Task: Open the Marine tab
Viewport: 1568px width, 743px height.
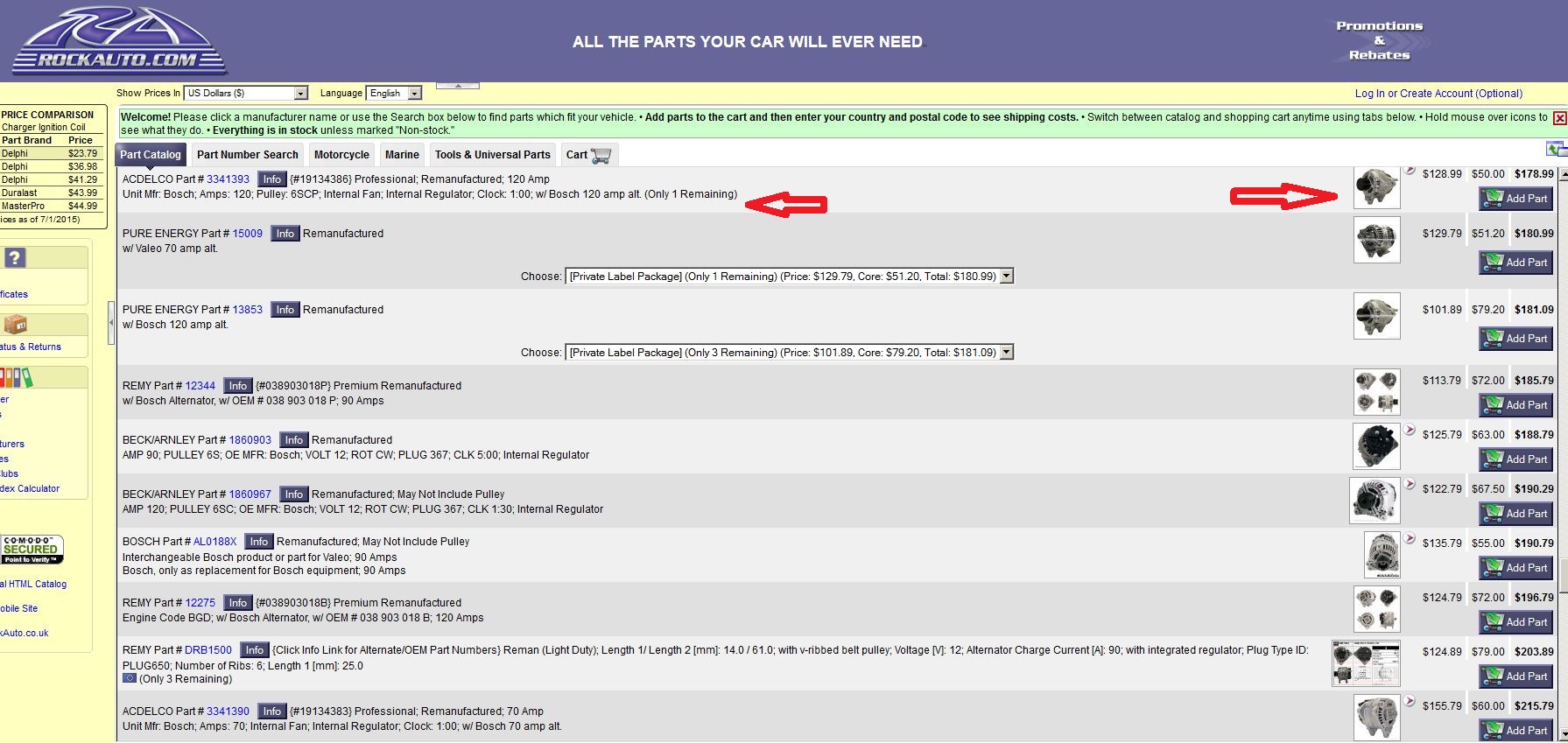Action: click(x=402, y=155)
